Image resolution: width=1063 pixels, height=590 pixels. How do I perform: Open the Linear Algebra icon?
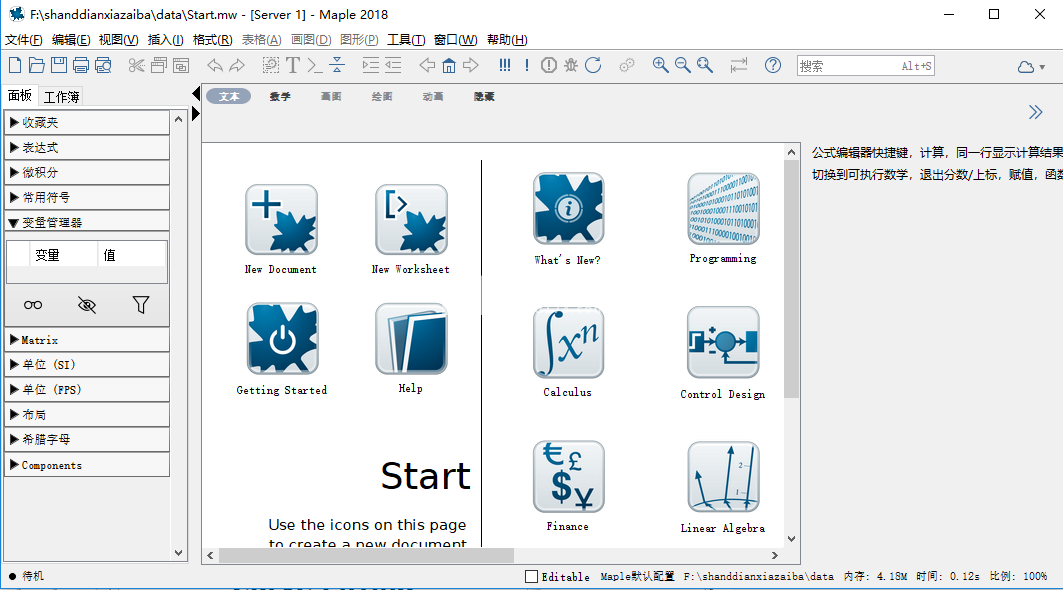point(723,477)
